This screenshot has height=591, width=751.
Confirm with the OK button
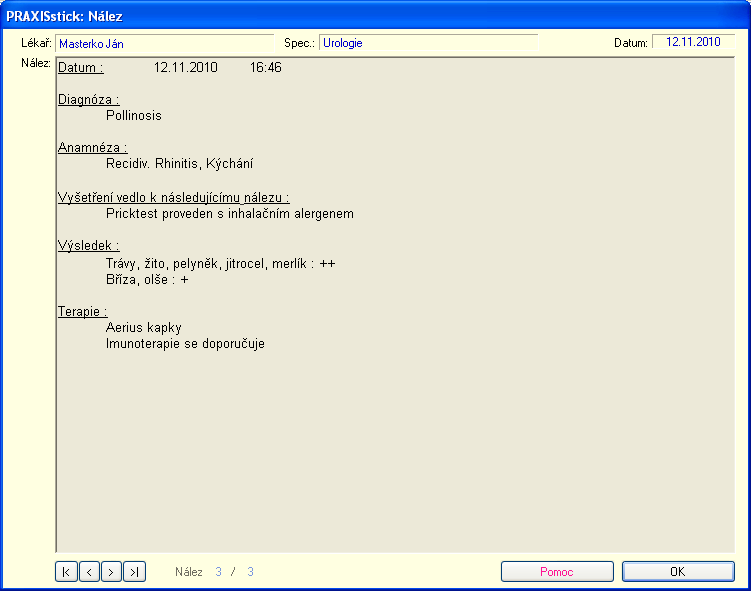coord(678,571)
